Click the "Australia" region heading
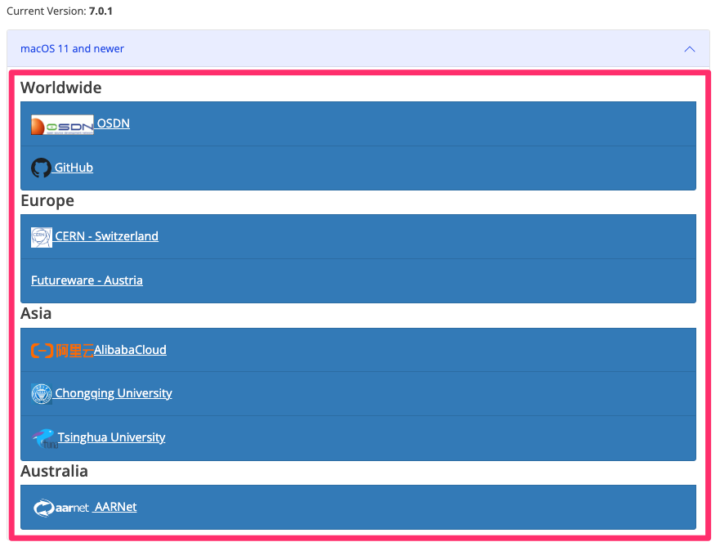This screenshot has height=551, width=720. [x=54, y=471]
